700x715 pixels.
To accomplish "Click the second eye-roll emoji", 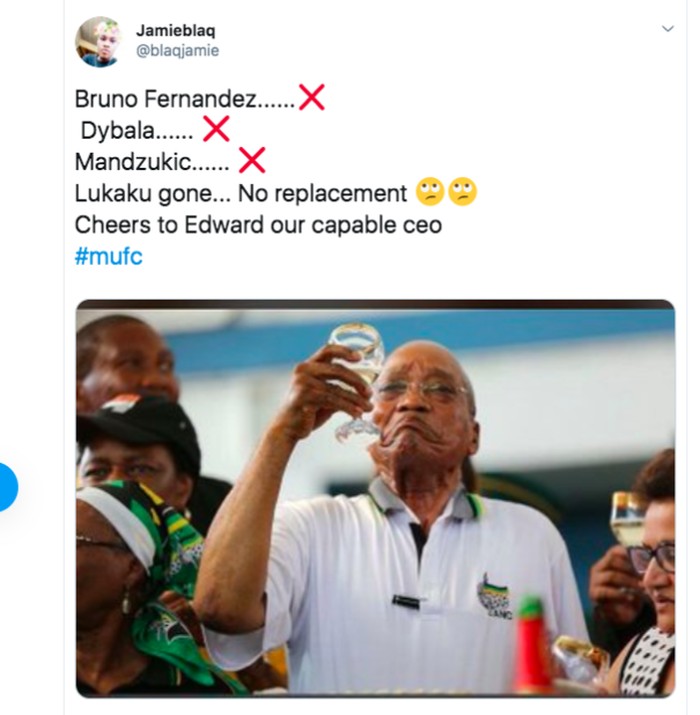I will click(462, 192).
